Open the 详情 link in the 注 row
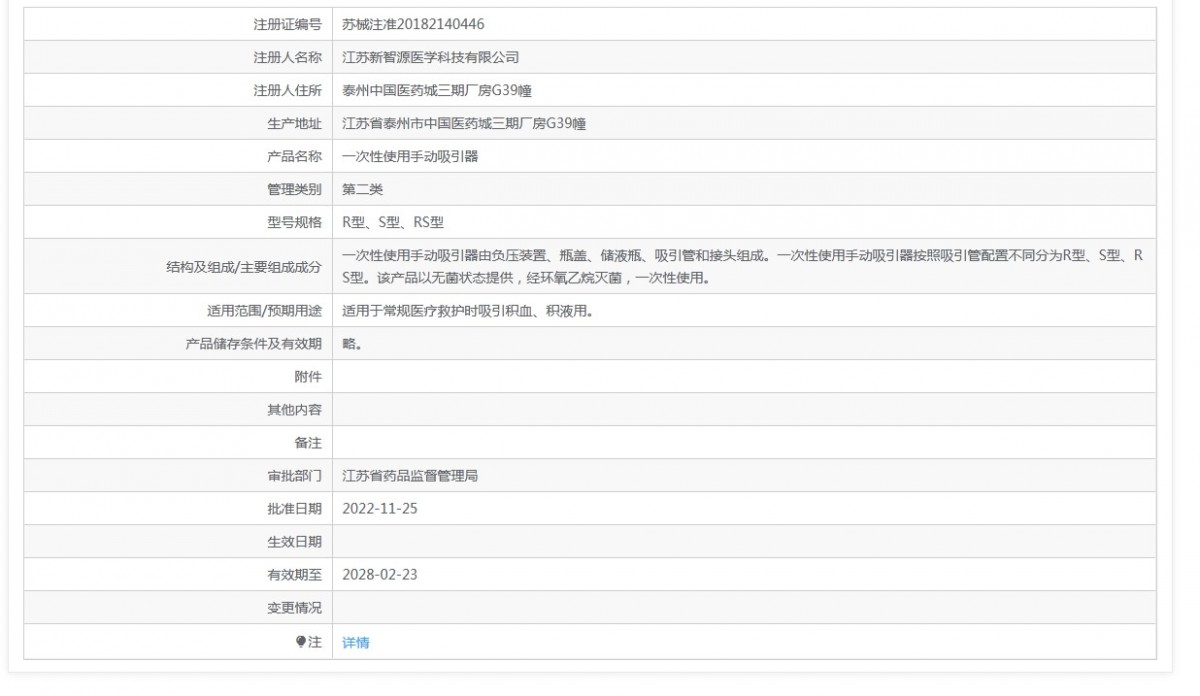 click(x=355, y=643)
